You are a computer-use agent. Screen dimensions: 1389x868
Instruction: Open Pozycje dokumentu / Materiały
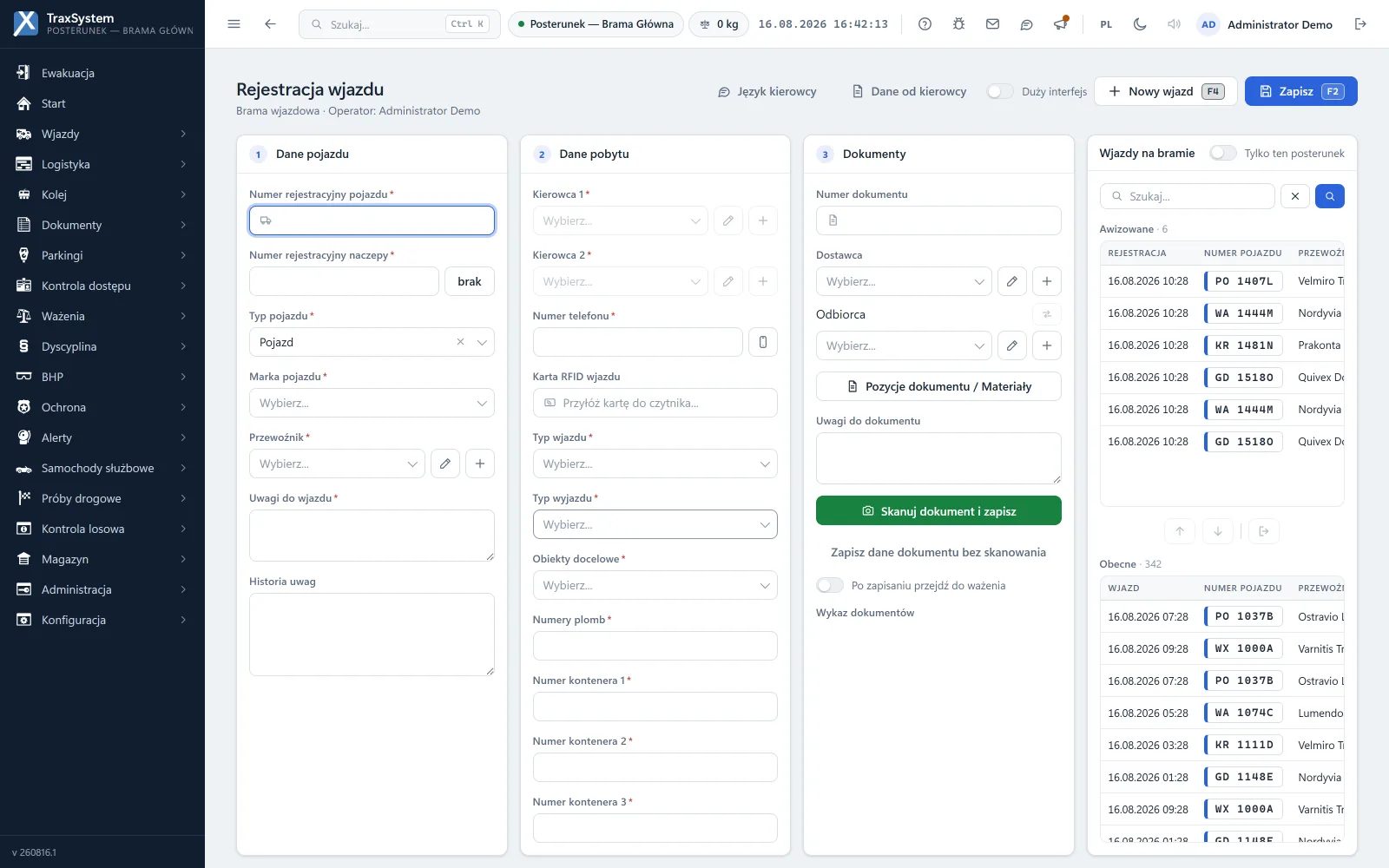[938, 386]
